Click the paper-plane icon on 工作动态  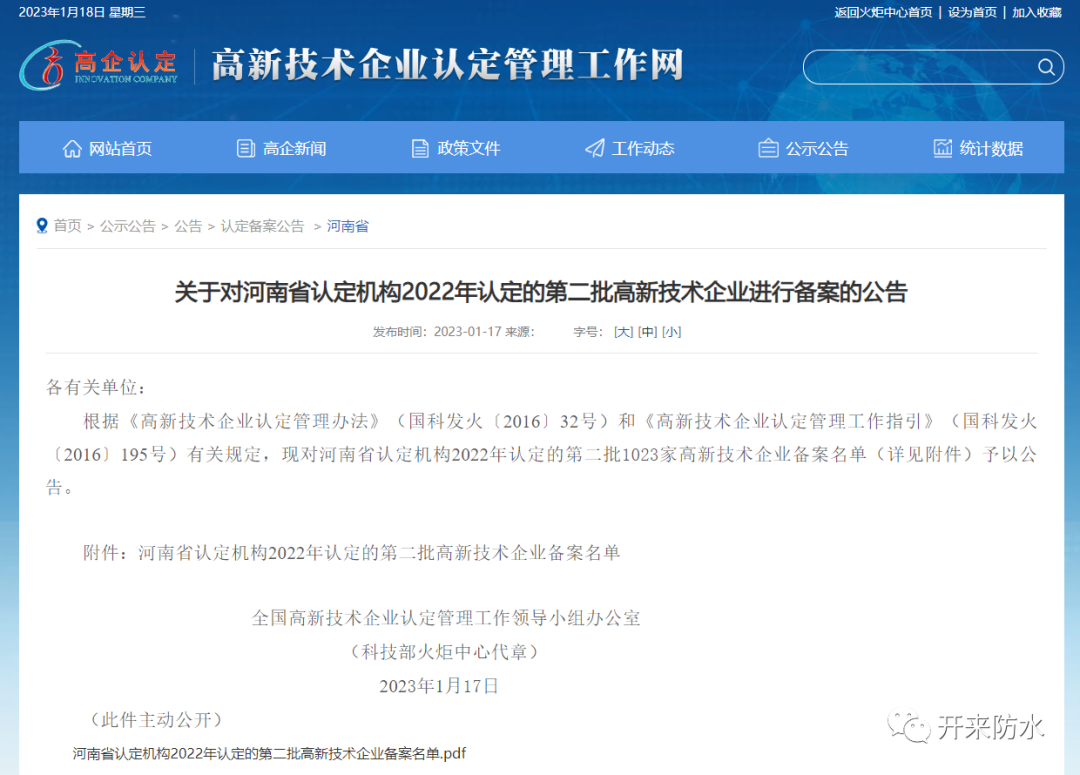(x=594, y=147)
